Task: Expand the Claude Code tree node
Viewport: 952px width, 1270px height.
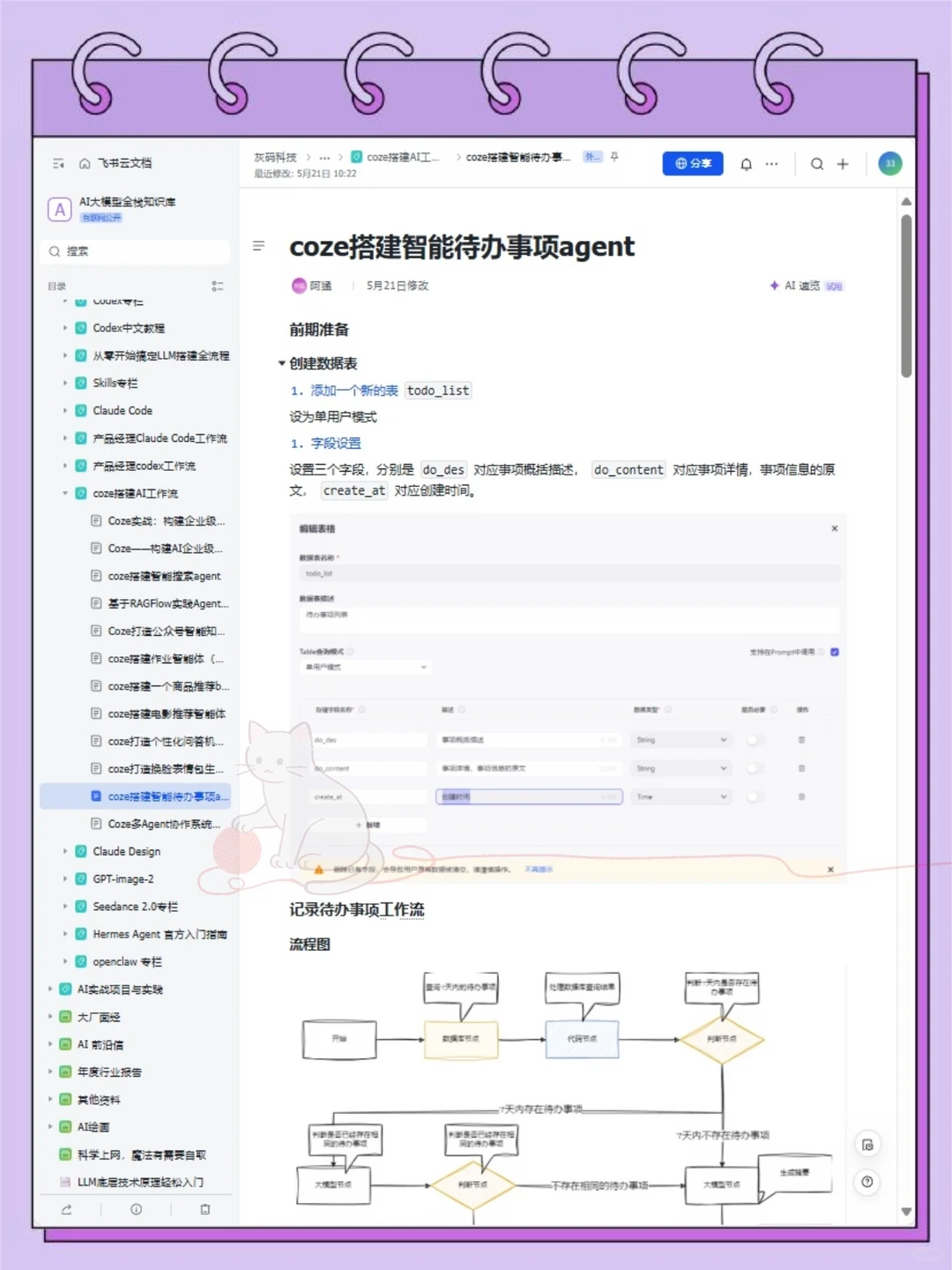Action: [65, 411]
